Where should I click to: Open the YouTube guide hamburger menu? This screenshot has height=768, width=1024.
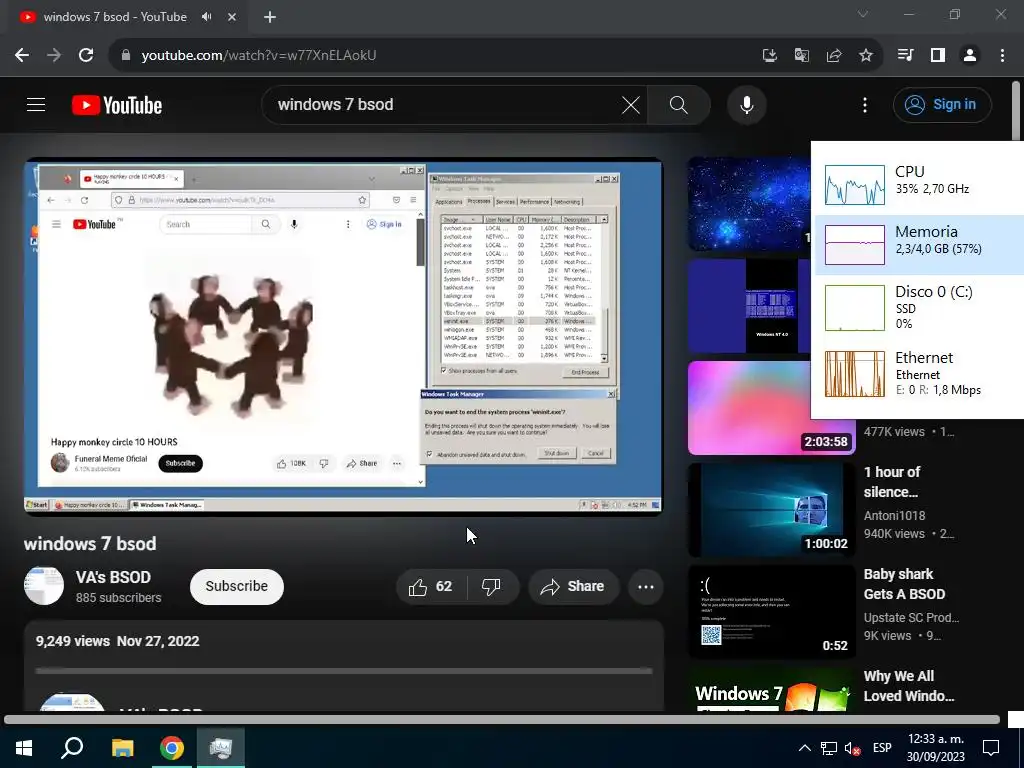pos(36,104)
